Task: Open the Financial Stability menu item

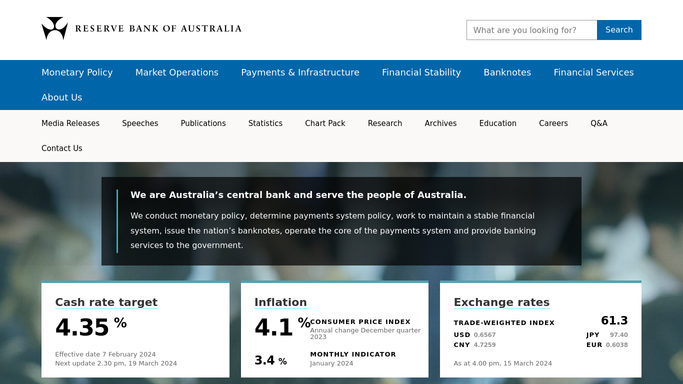Action: (421, 72)
